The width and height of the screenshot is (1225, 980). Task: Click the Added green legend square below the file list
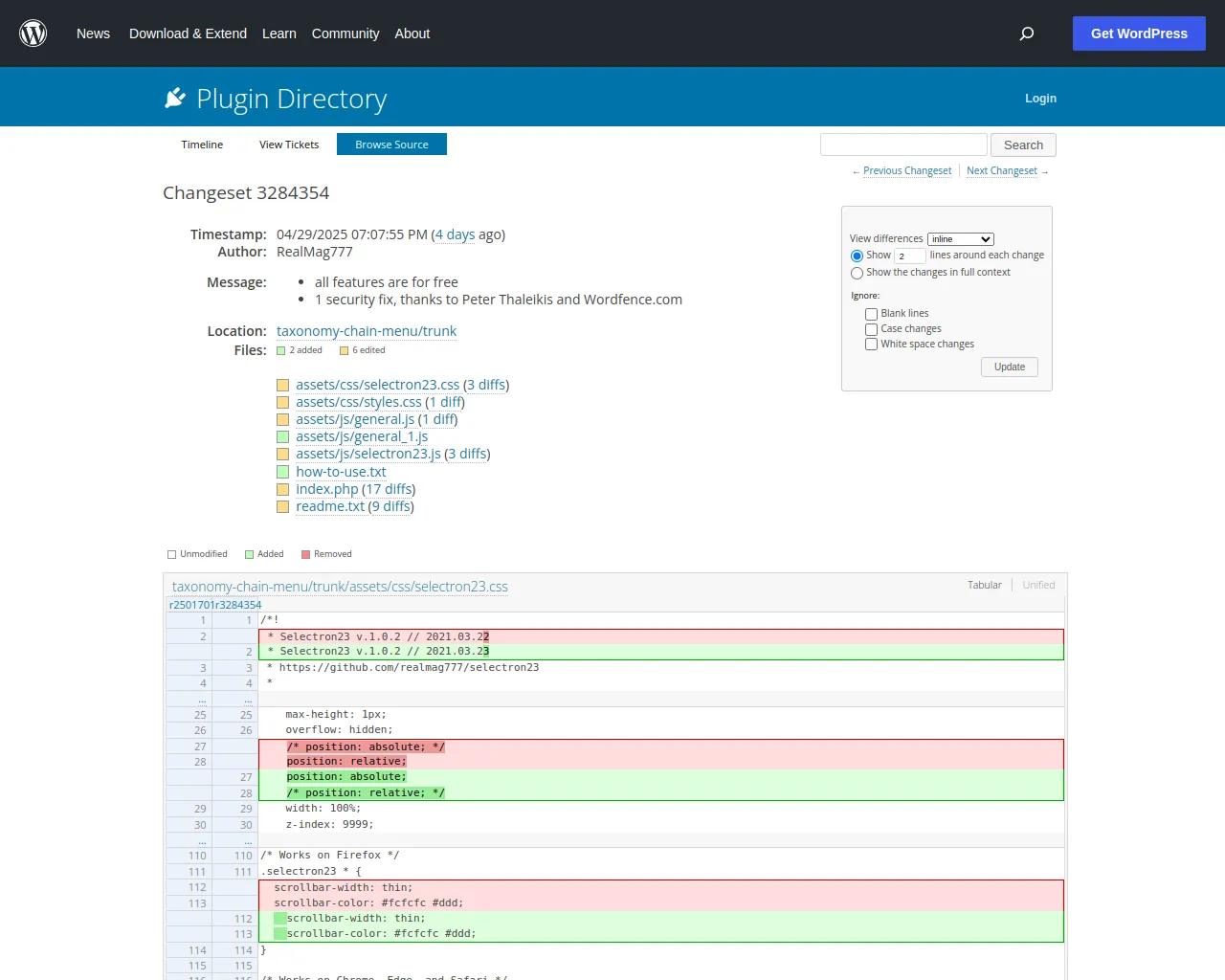(250, 554)
